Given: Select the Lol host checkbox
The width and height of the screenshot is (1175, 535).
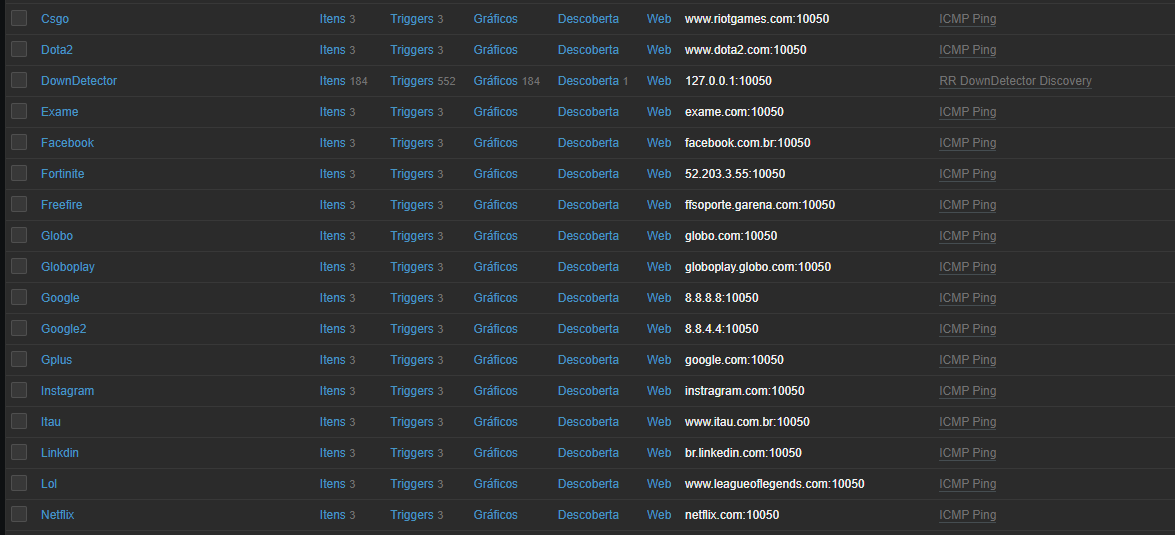Looking at the screenshot, I should 19,483.
